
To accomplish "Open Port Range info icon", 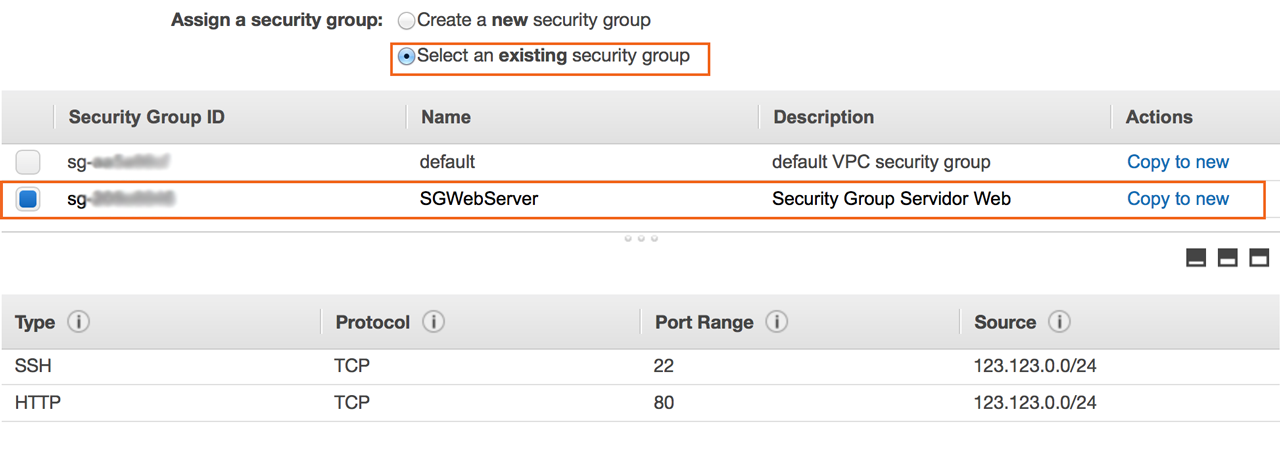I will tap(776, 323).
